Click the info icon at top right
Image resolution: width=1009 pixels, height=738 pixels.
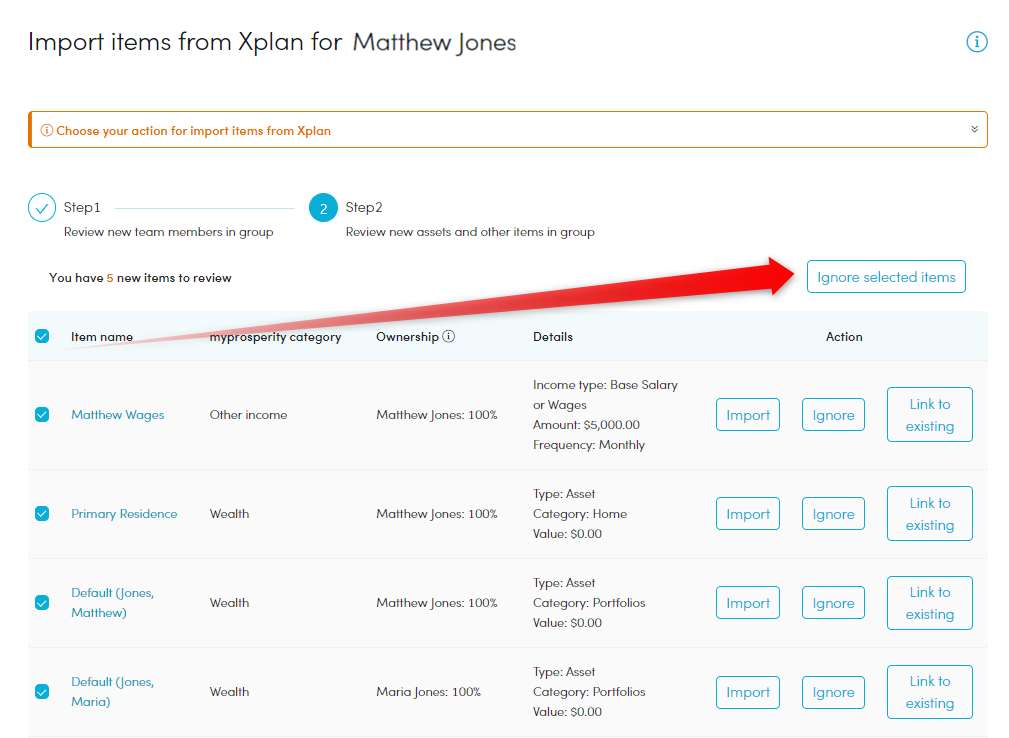coord(977,41)
